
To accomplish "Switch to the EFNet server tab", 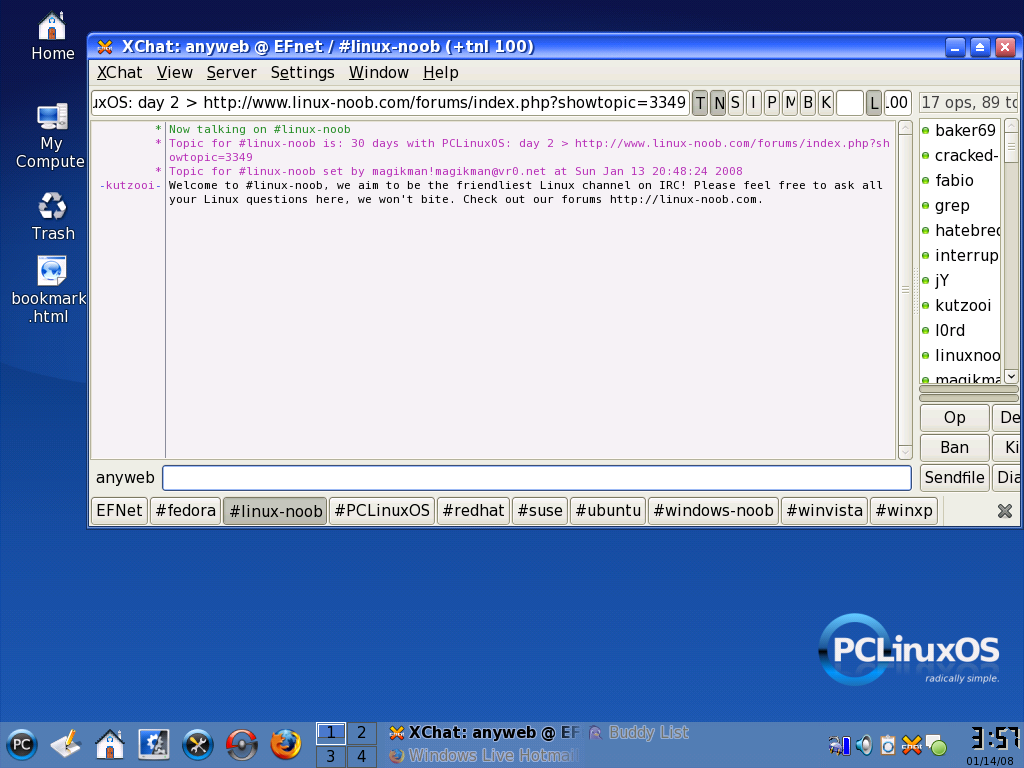I will coord(119,511).
